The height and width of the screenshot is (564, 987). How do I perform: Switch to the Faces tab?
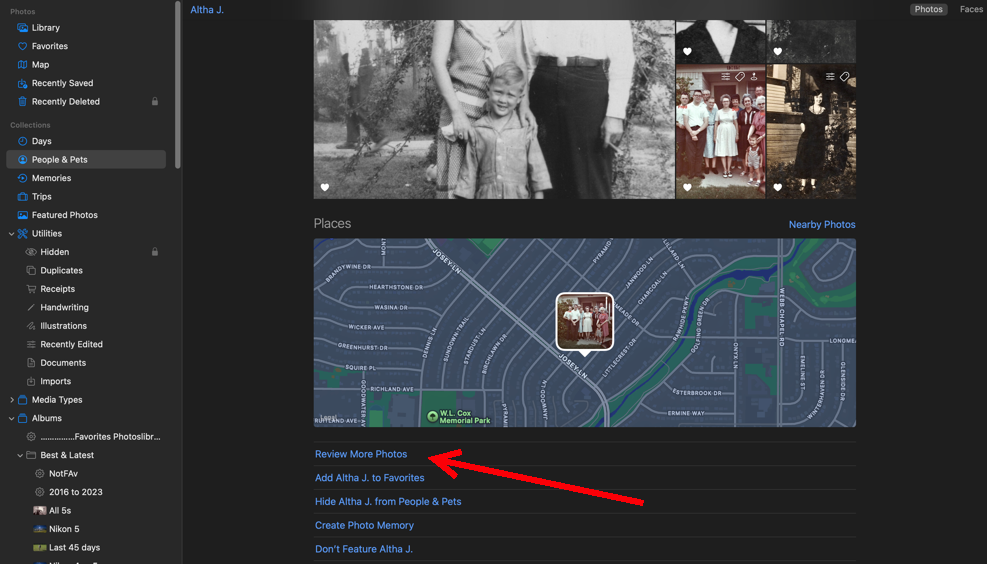(x=971, y=9)
